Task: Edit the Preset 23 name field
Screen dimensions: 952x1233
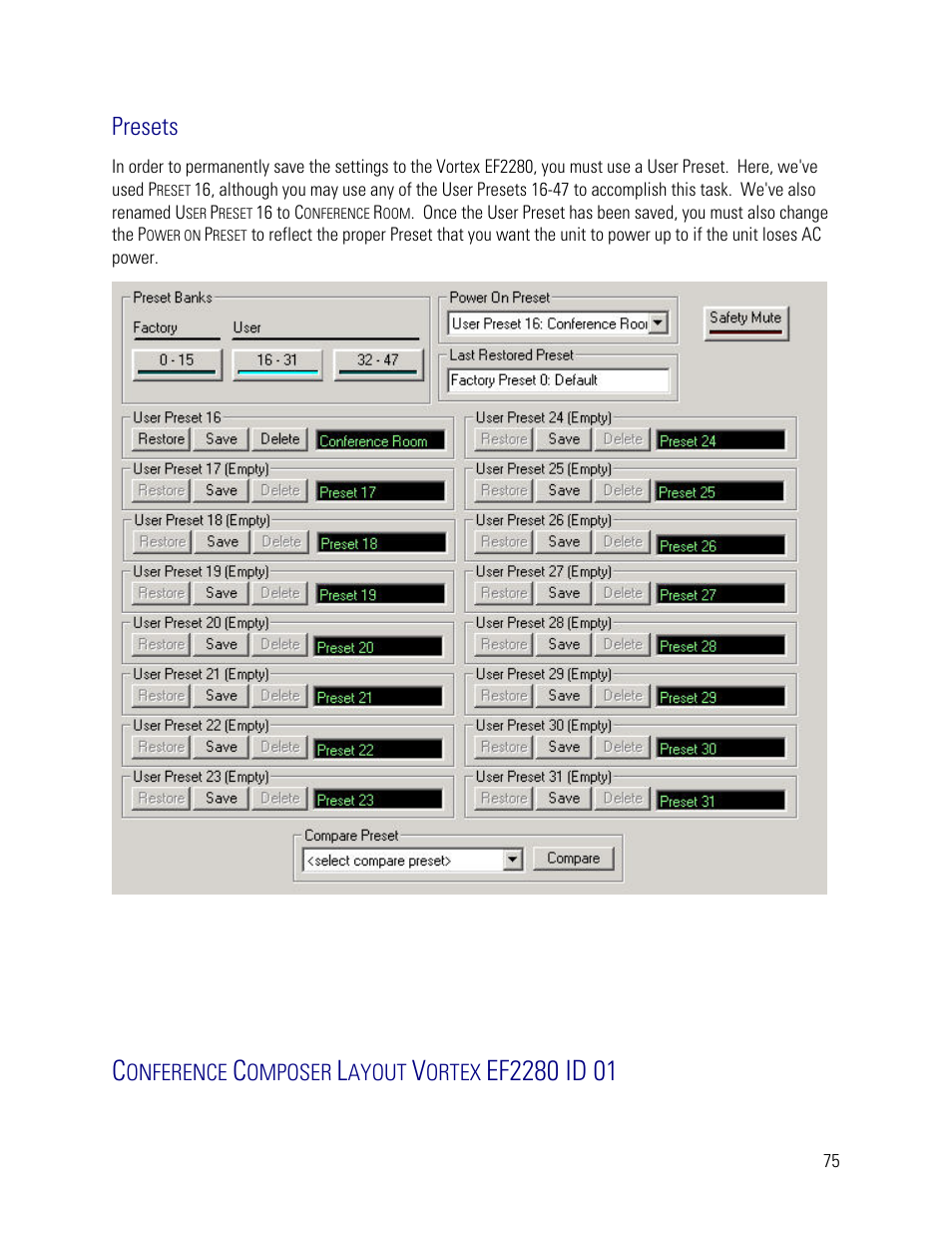Action: (x=378, y=800)
